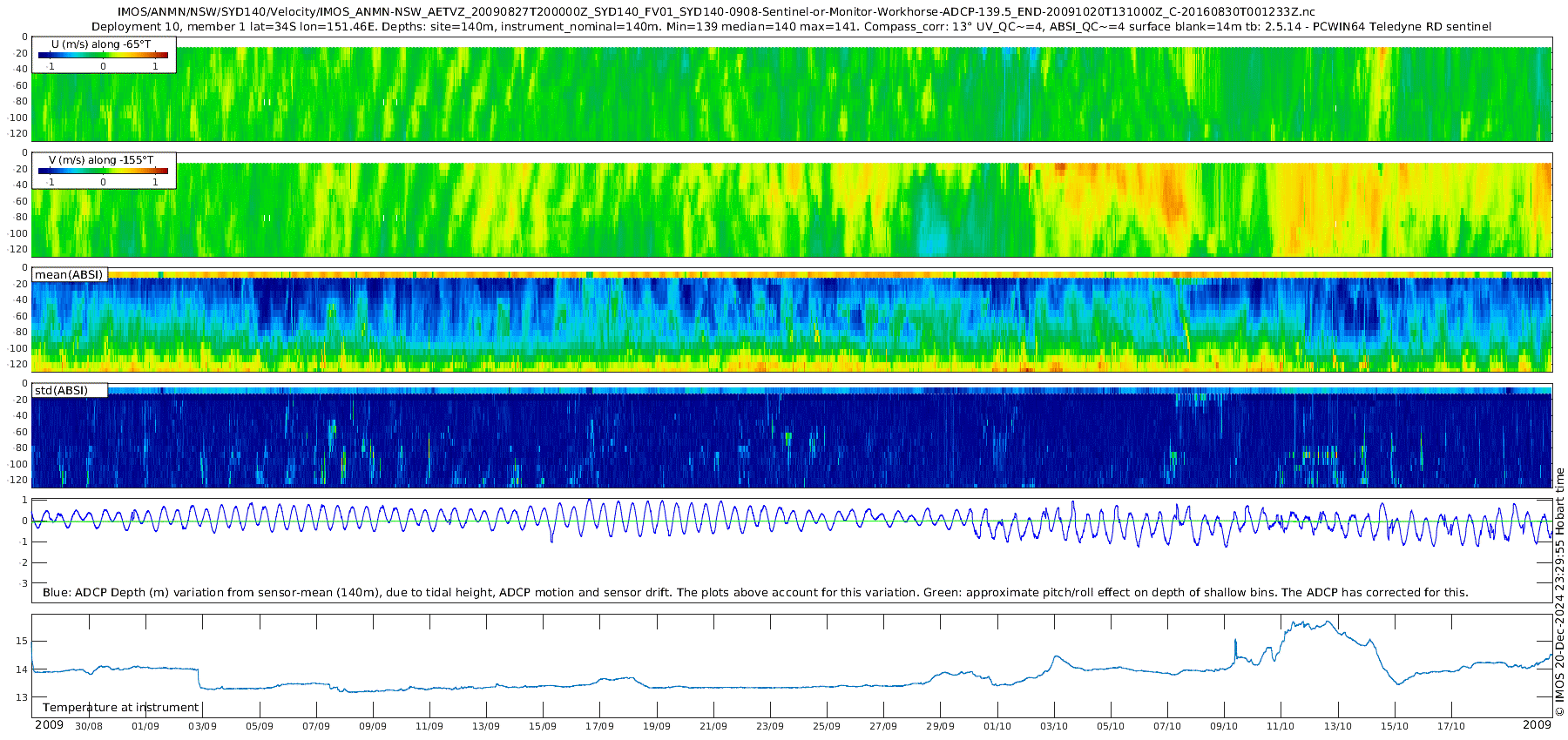Click the V velocity colorbar legend
The image size is (1568, 740).
point(105,171)
